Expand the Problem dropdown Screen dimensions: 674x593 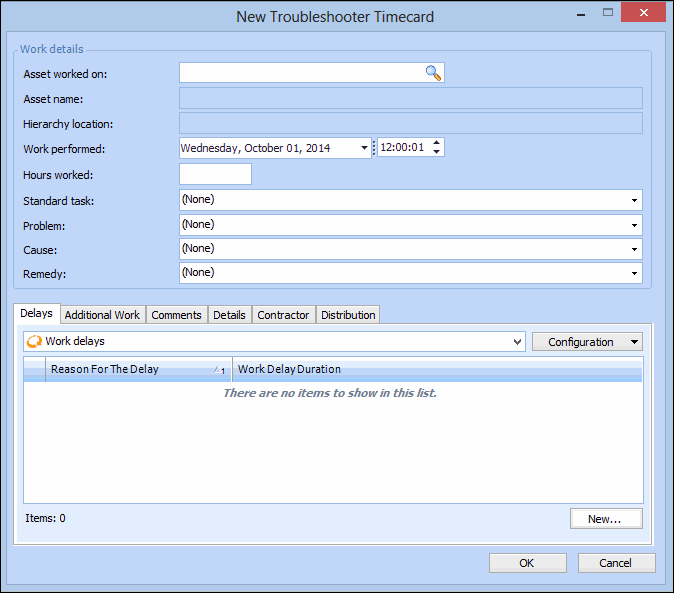pos(634,225)
